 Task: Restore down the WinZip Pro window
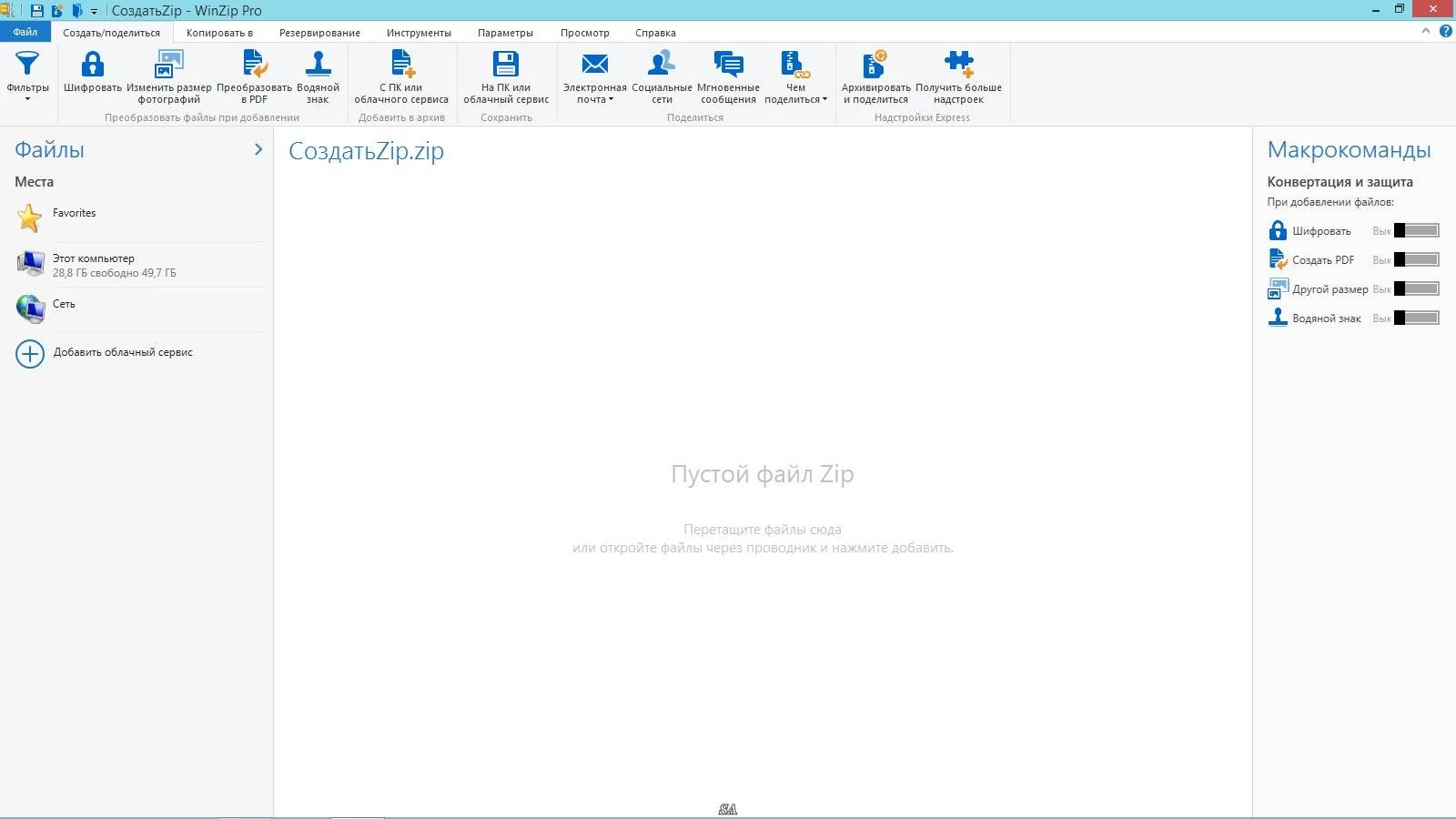[x=1400, y=9]
